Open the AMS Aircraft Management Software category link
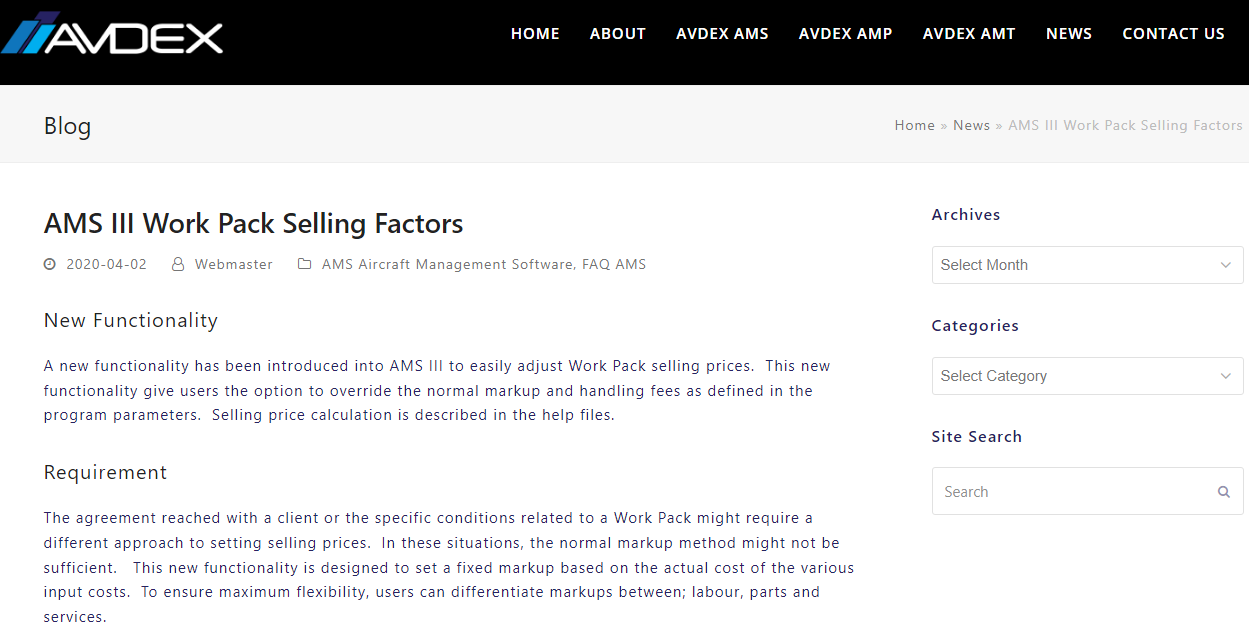This screenshot has width=1249, height=633. (x=447, y=265)
